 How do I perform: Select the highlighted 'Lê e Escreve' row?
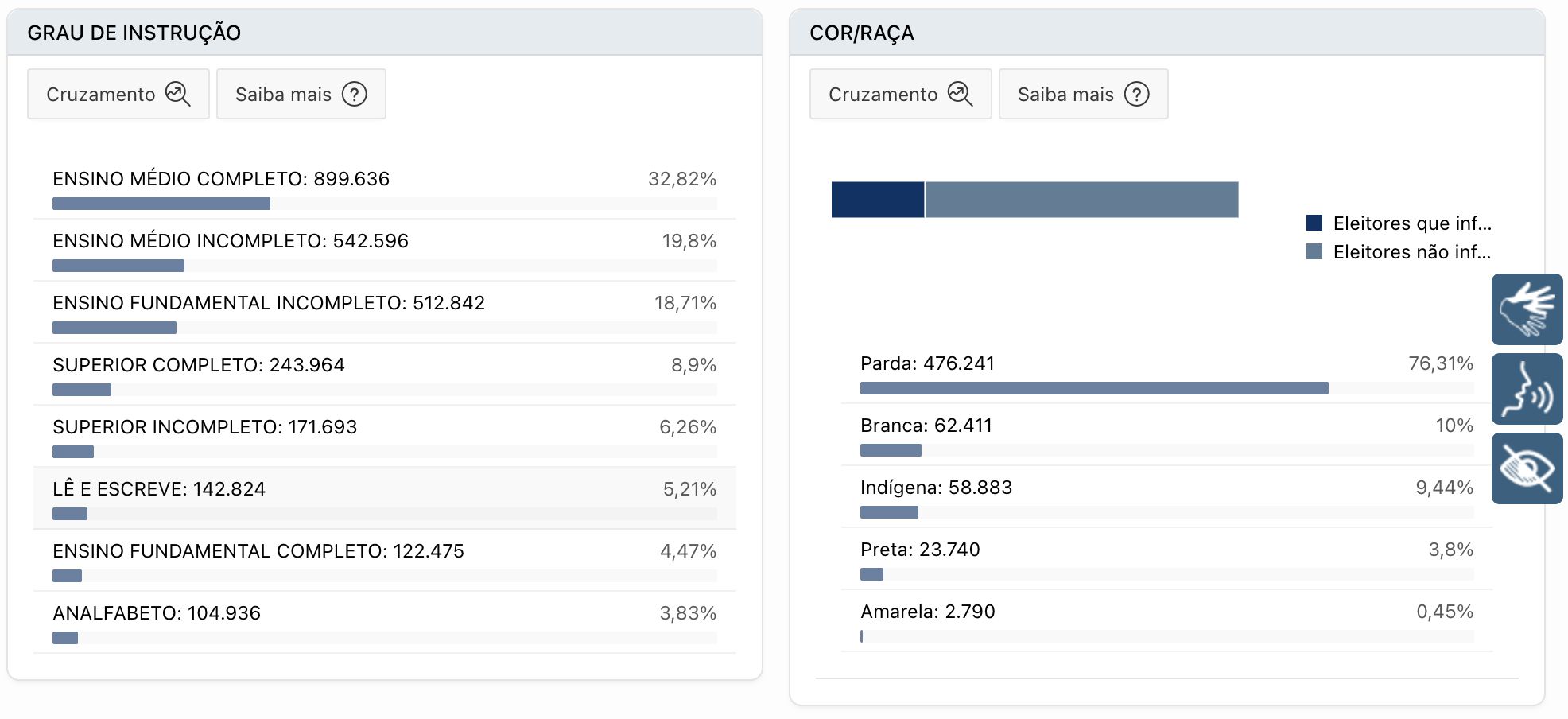pyautogui.click(x=159, y=488)
